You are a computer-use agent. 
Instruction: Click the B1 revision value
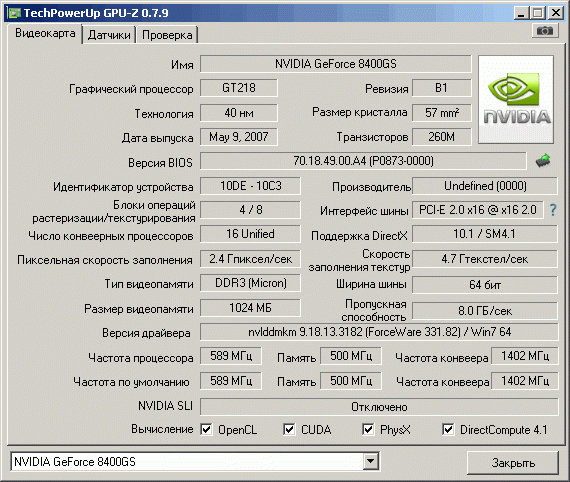[x=442, y=88]
